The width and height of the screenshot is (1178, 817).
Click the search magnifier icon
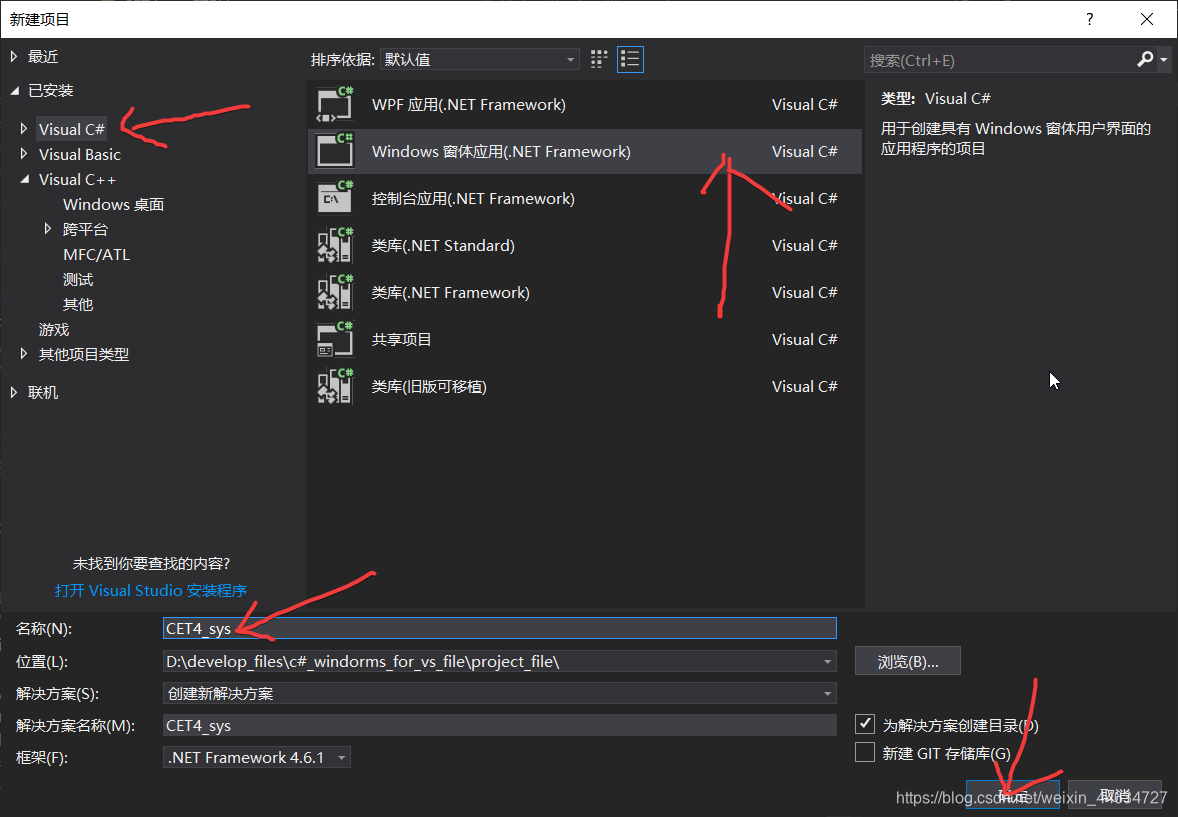click(1145, 59)
